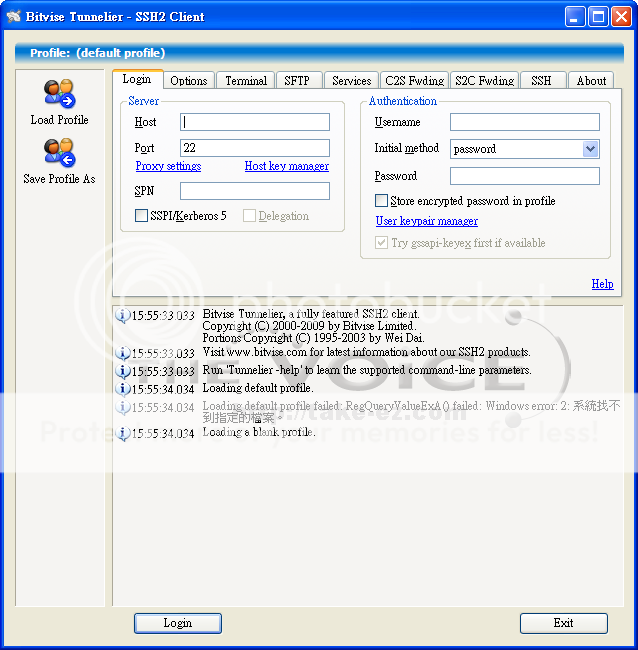Open the Proxy settings link

168,166
